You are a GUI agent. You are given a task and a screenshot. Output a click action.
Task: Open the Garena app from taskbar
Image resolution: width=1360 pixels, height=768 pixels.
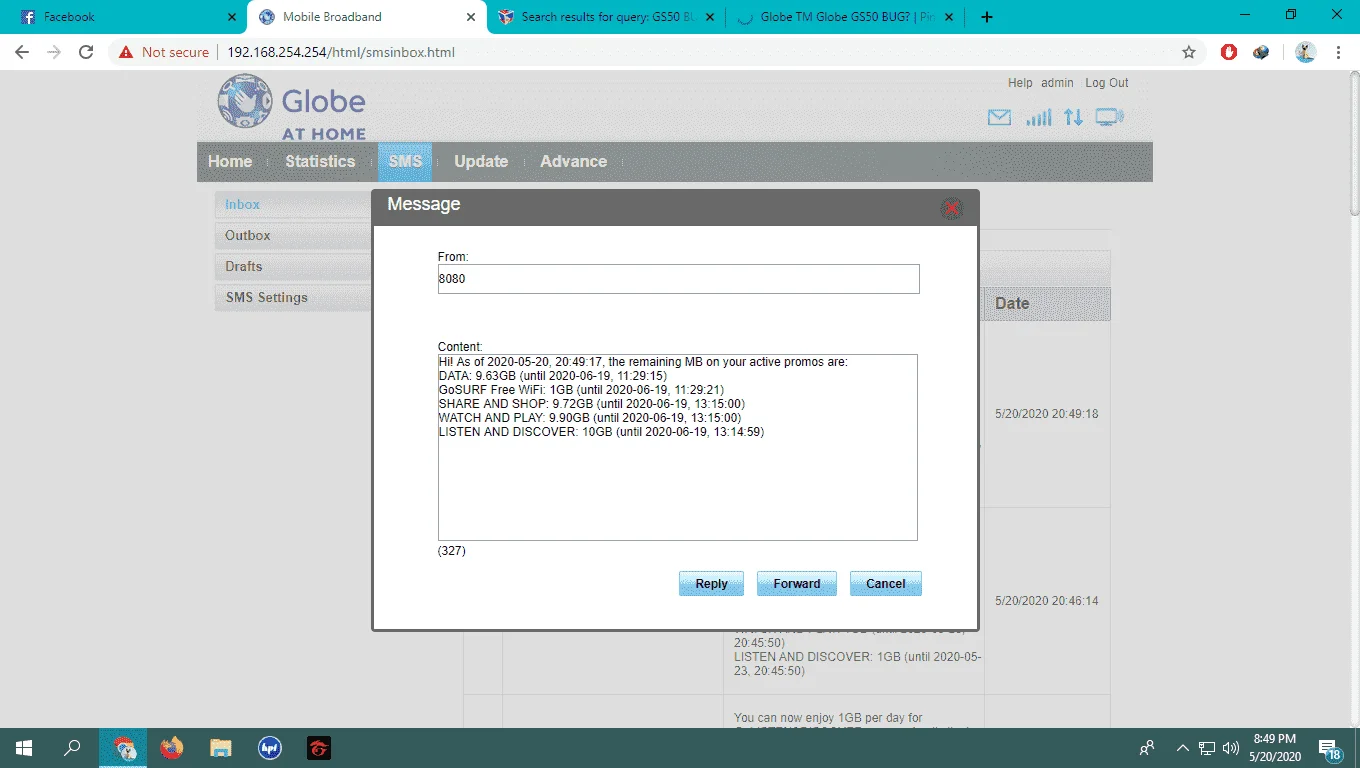click(x=318, y=748)
